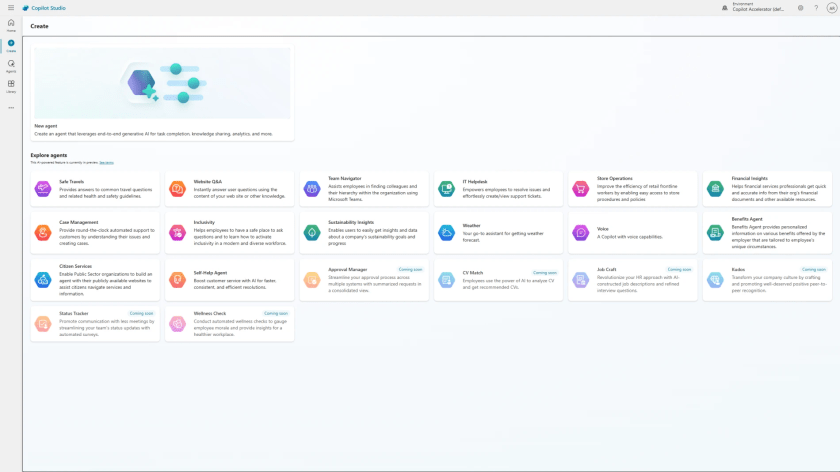This screenshot has width=840, height=472.
Task: Expand the sidebar more options ellipsis
Action: 11,107
